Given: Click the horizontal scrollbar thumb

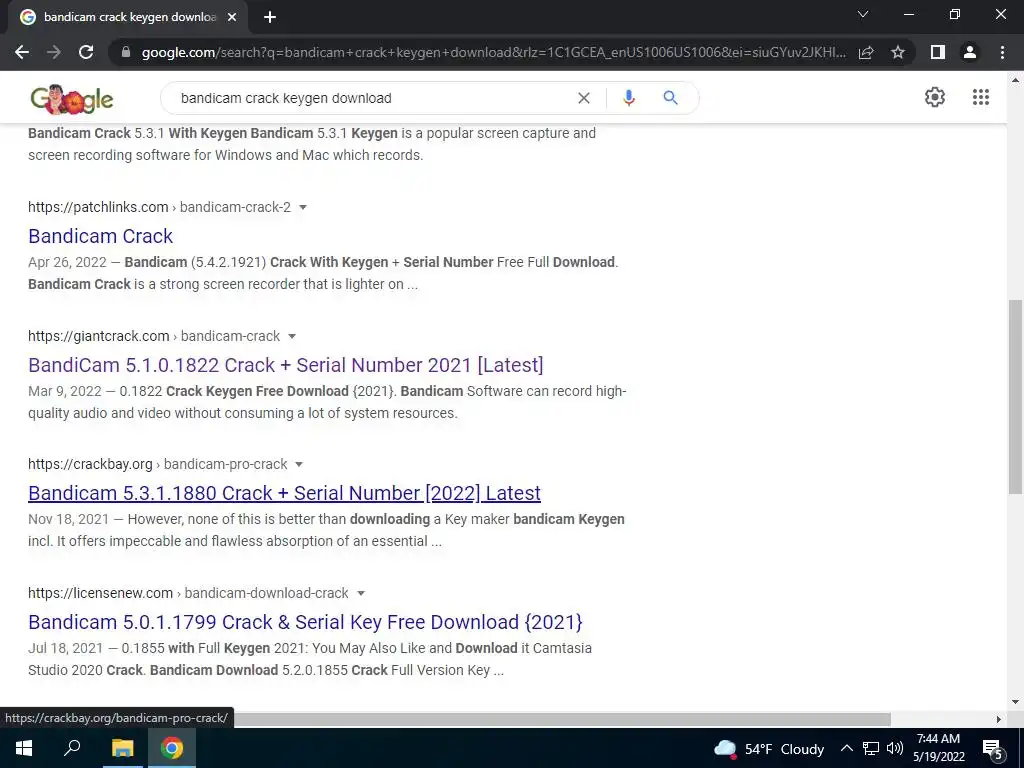Looking at the screenshot, I should point(562,719).
